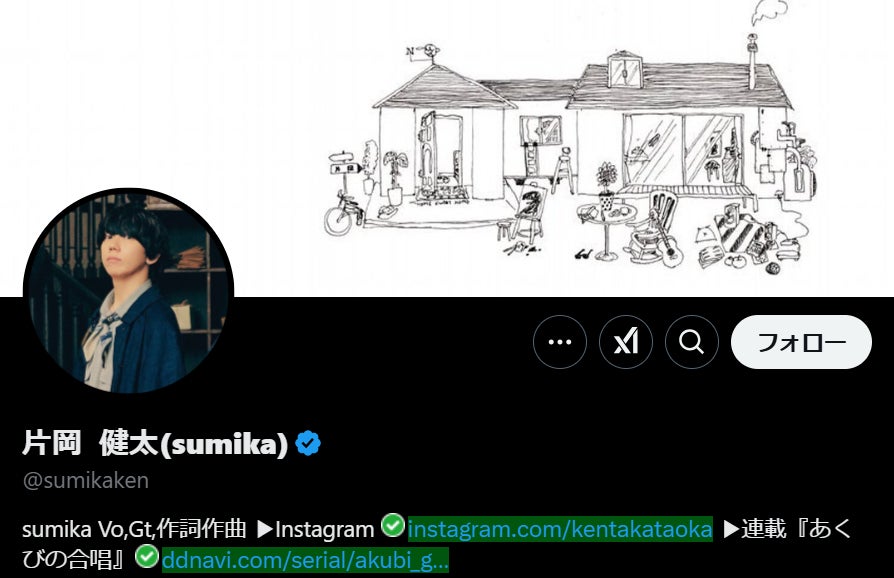The width and height of the screenshot is (894, 578).
Task: Click the chimney smoke in the banner
Action: (x=769, y=13)
